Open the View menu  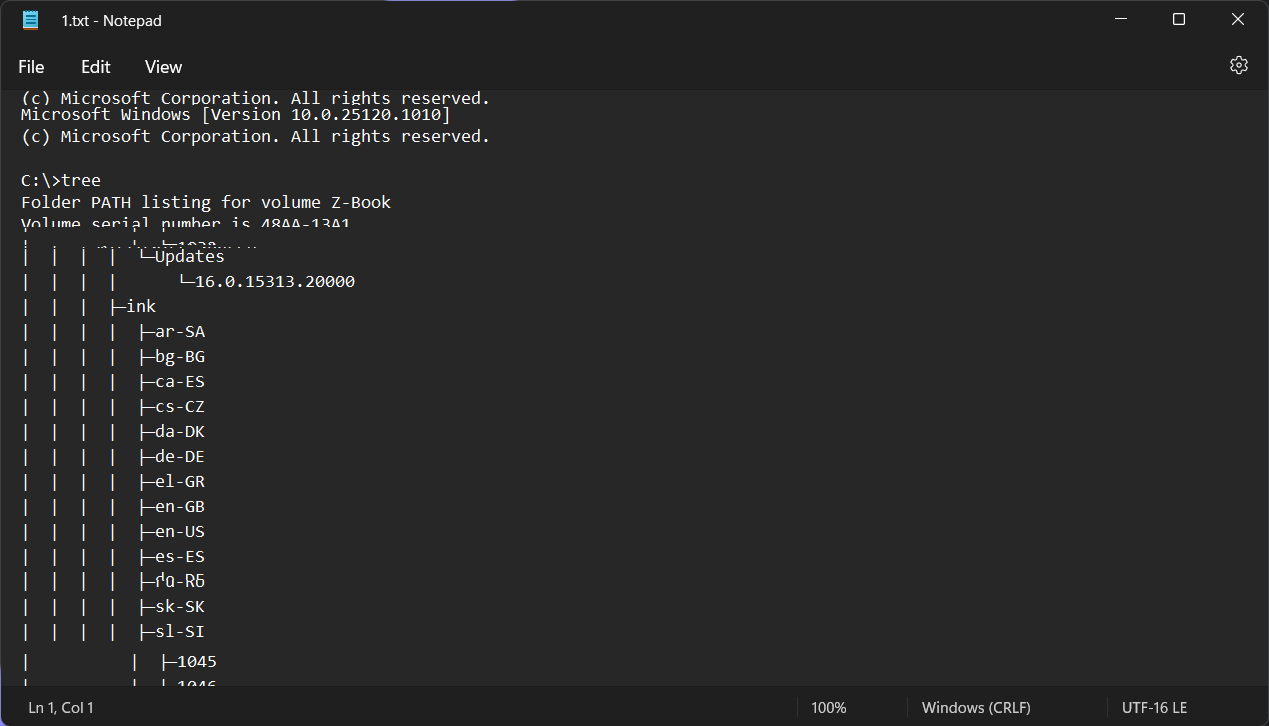163,67
